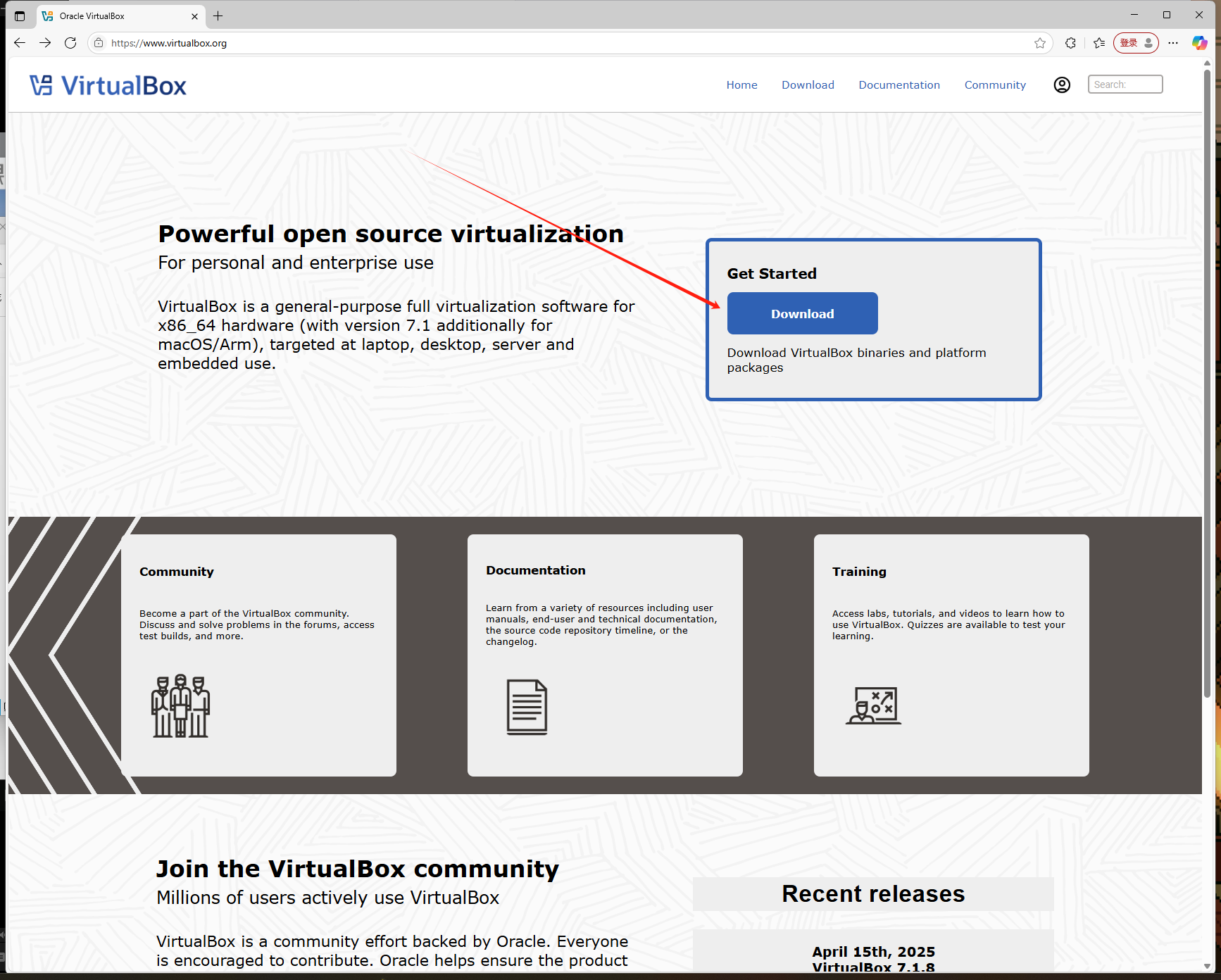Open Community in the navigation menu
Image resolution: width=1221 pixels, height=980 pixels.
point(995,84)
